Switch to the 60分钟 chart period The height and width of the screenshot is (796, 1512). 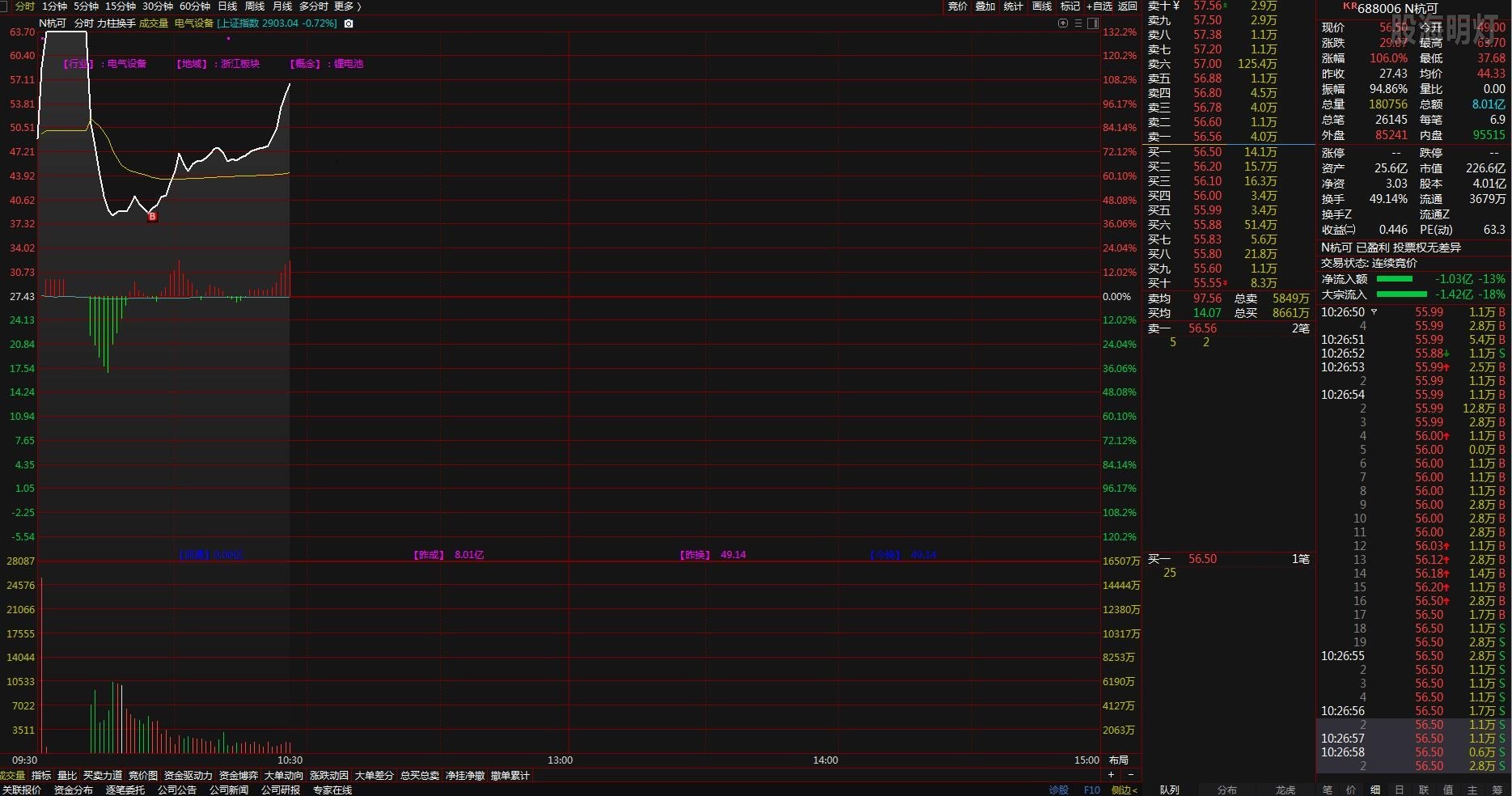click(x=195, y=6)
